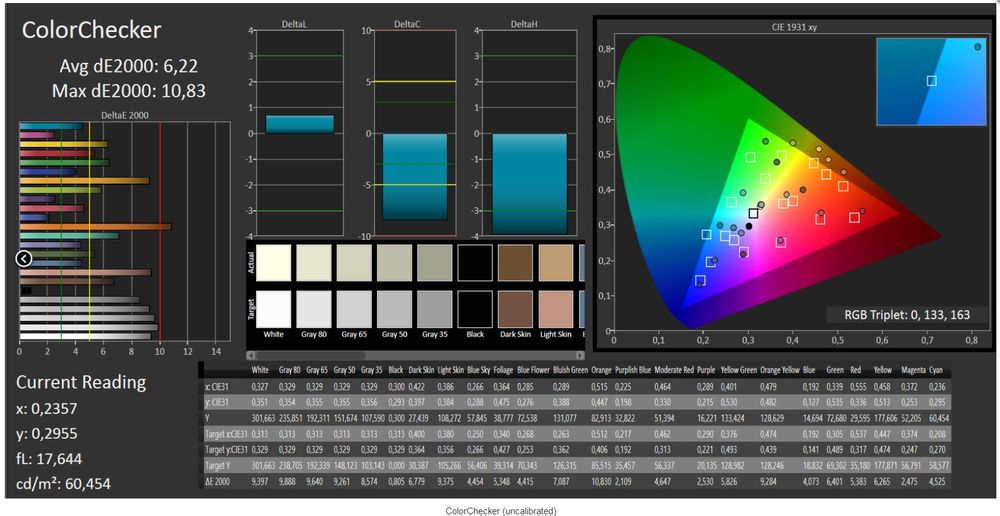
Task: Select the Actual Gray 50 swatch
Action: [x=394, y=263]
